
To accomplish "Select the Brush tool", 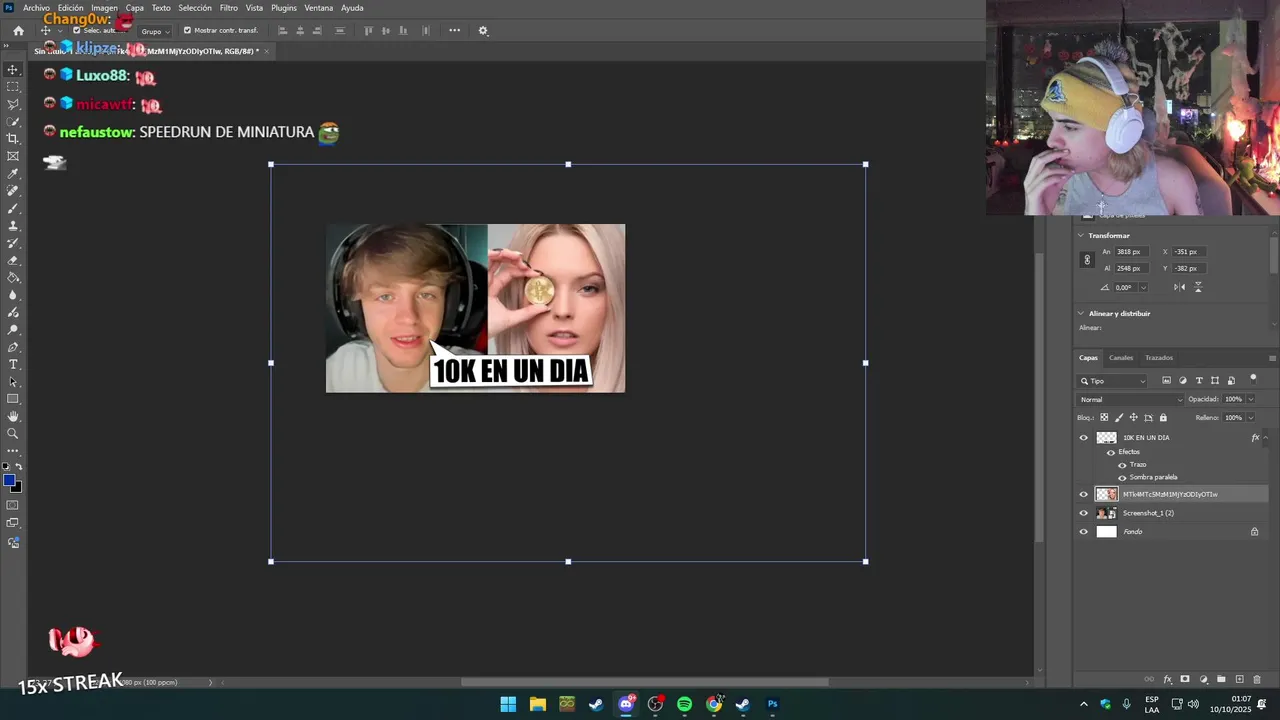I will click(13, 208).
